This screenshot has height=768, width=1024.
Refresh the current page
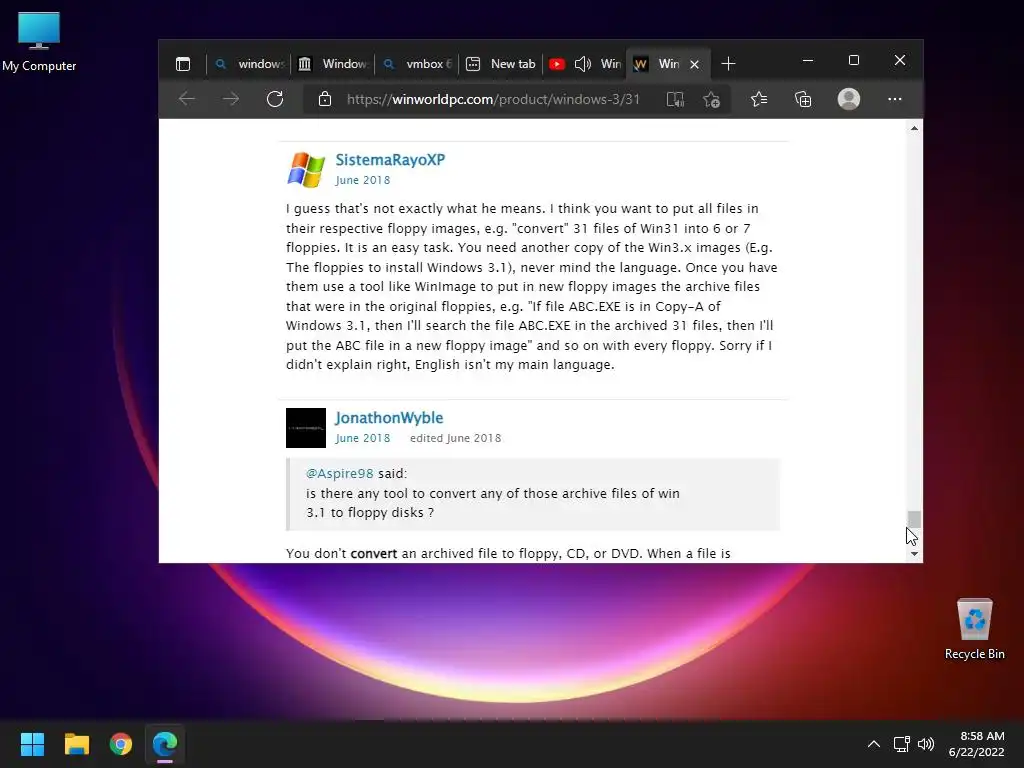[x=275, y=99]
